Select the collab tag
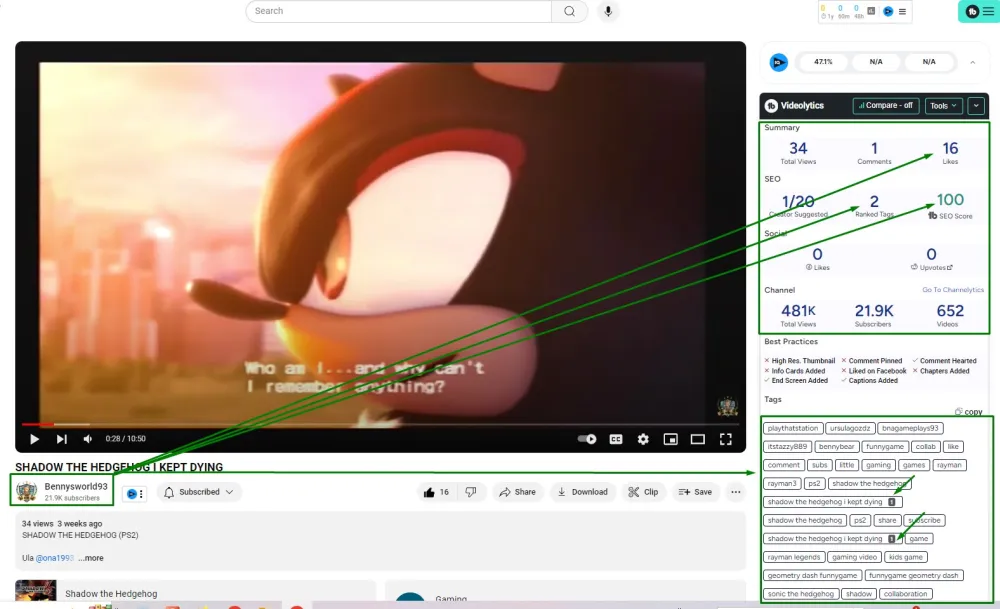Image resolution: width=1000 pixels, height=609 pixels. point(925,446)
